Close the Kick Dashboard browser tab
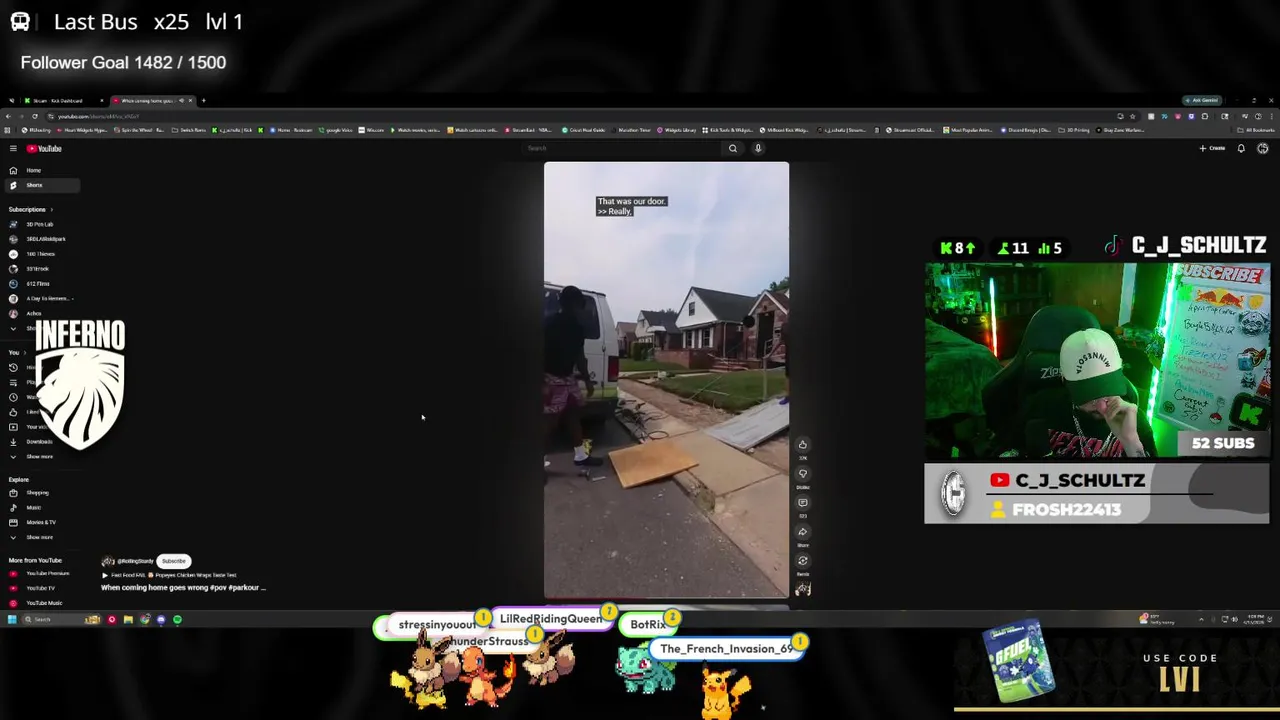This screenshot has height=720, width=1280. [102, 100]
